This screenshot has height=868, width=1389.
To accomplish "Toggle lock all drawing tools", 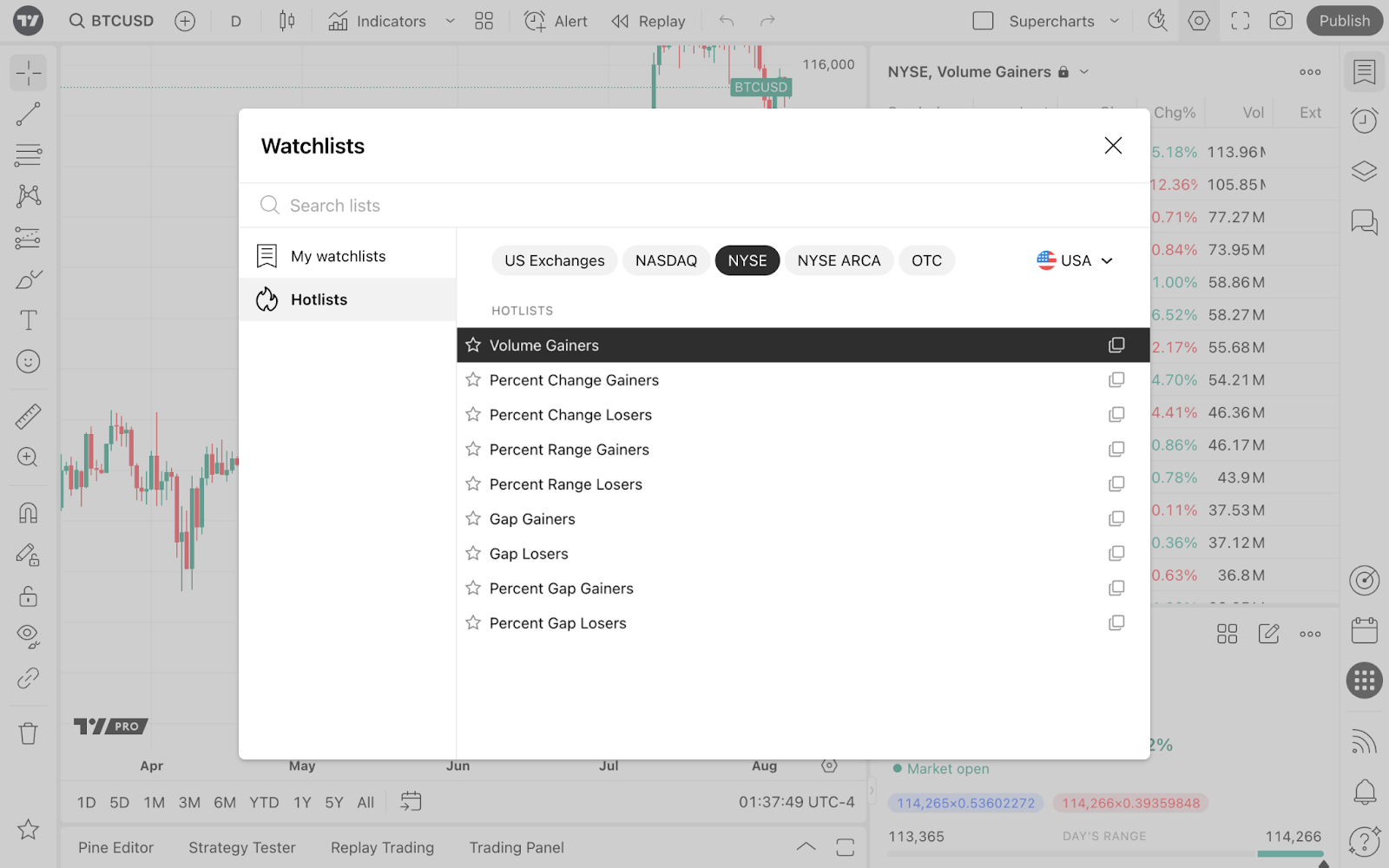I will [x=29, y=595].
